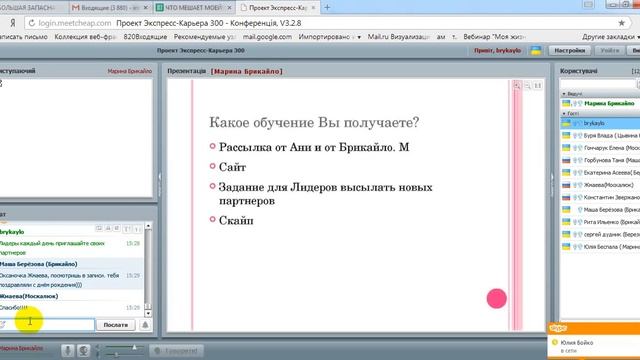Collapse the right users panel using splitter arrow
The image size is (640, 360).
point(552,177)
